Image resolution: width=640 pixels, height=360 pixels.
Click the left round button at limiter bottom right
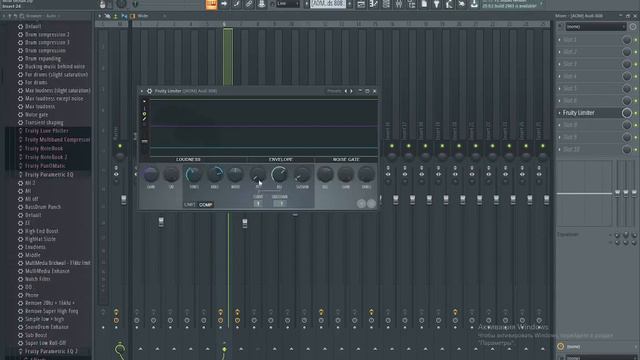pos(361,203)
